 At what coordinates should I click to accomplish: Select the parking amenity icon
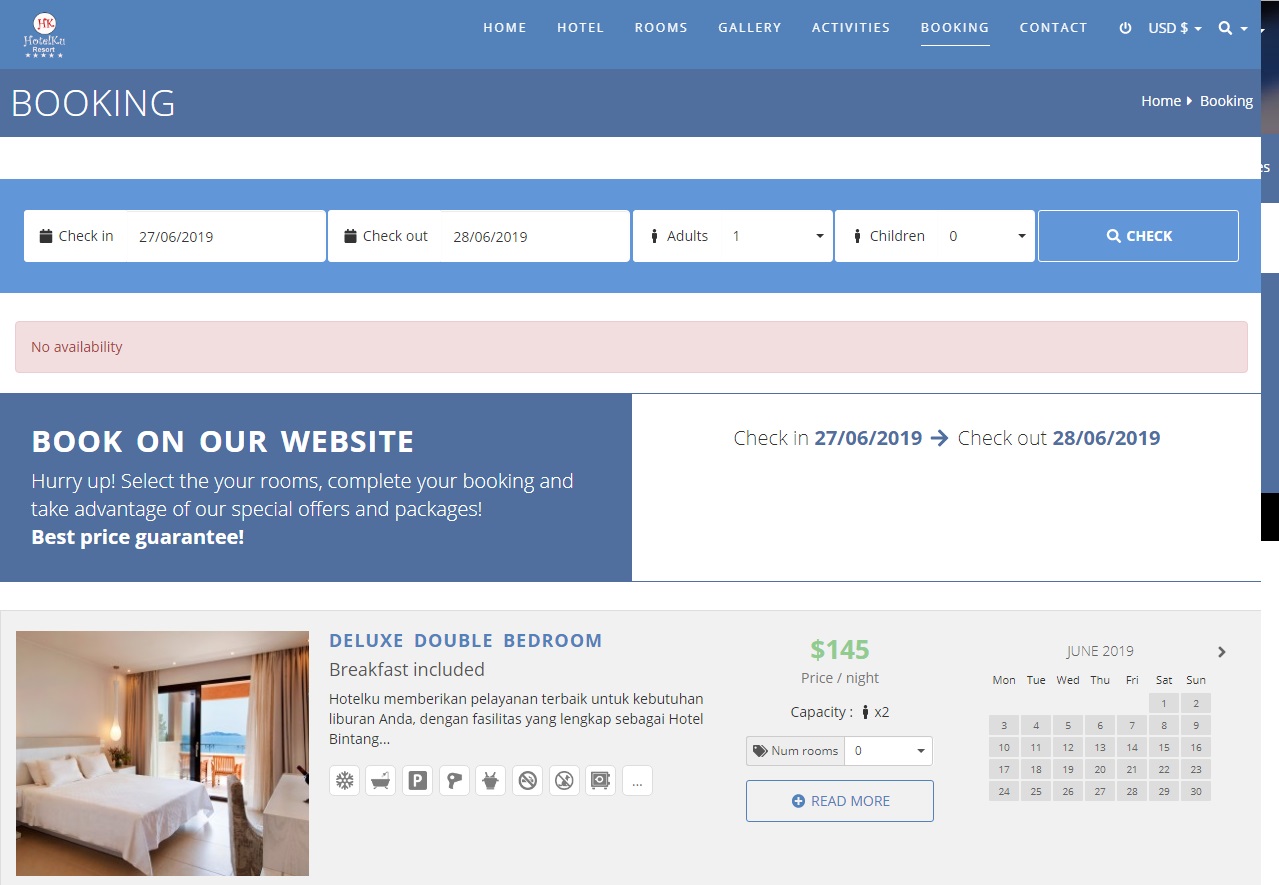pyautogui.click(x=417, y=780)
